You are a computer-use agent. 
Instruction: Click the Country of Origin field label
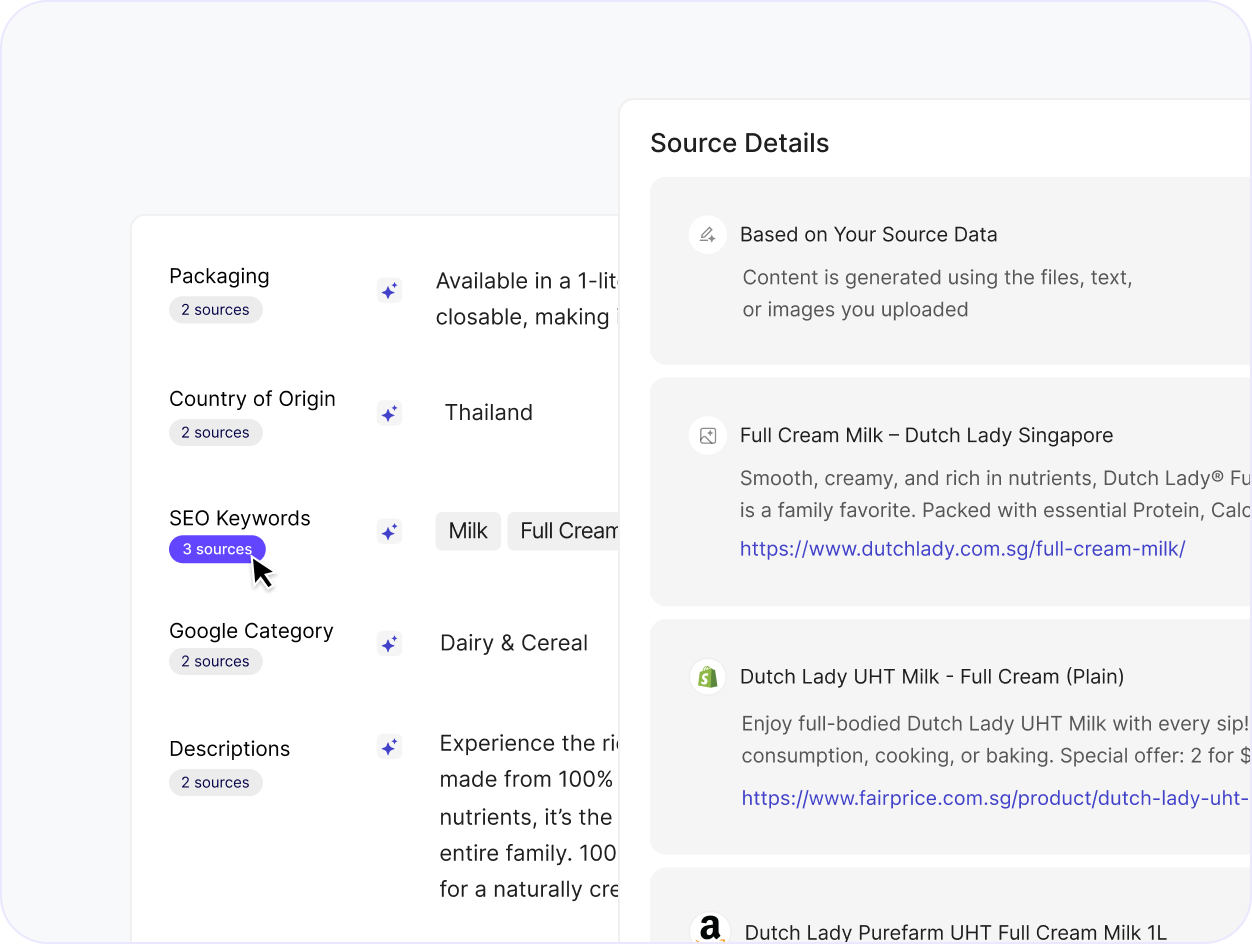pyautogui.click(x=252, y=399)
